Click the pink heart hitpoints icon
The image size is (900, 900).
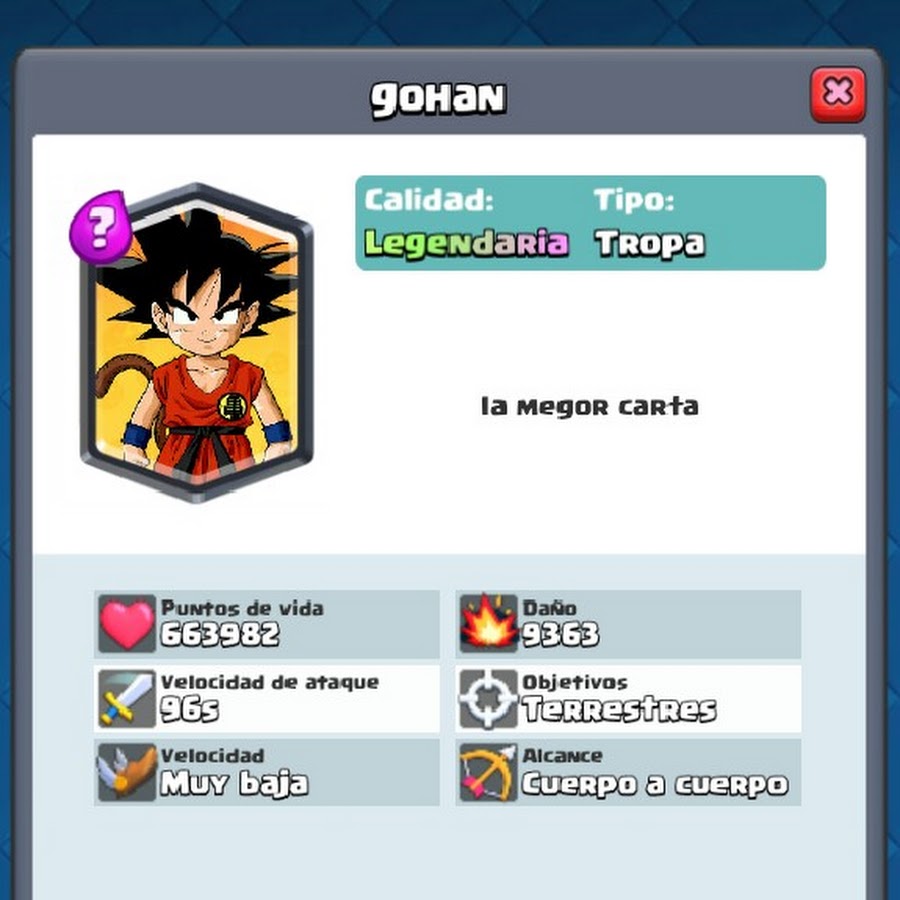127,623
